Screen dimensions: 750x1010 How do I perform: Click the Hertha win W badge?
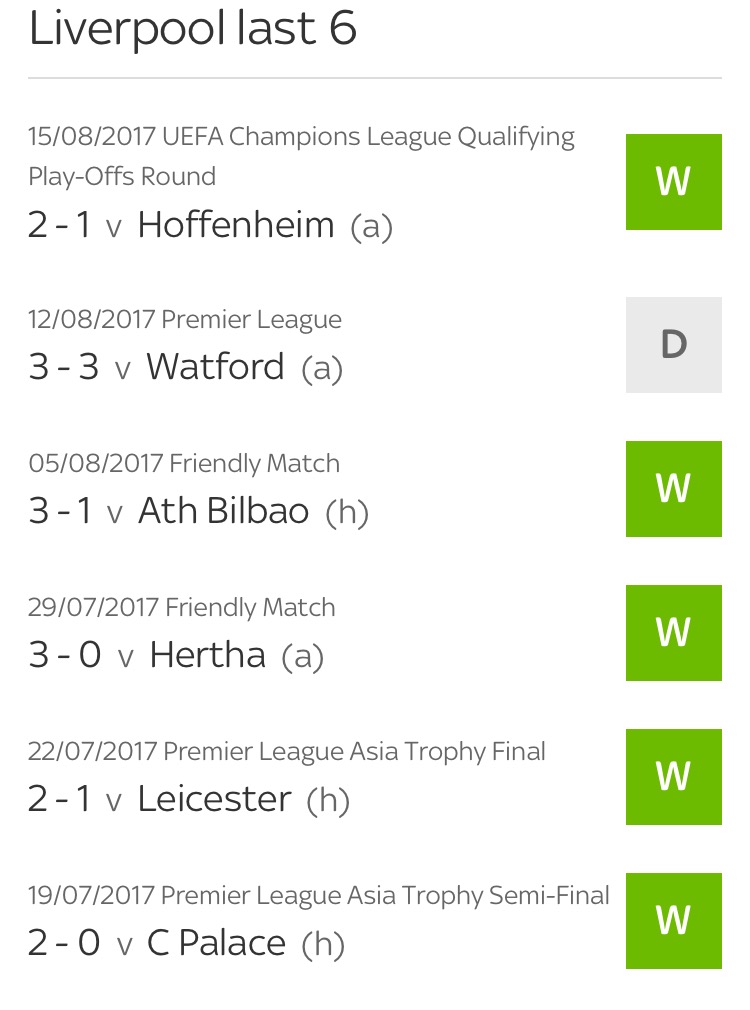click(x=673, y=633)
